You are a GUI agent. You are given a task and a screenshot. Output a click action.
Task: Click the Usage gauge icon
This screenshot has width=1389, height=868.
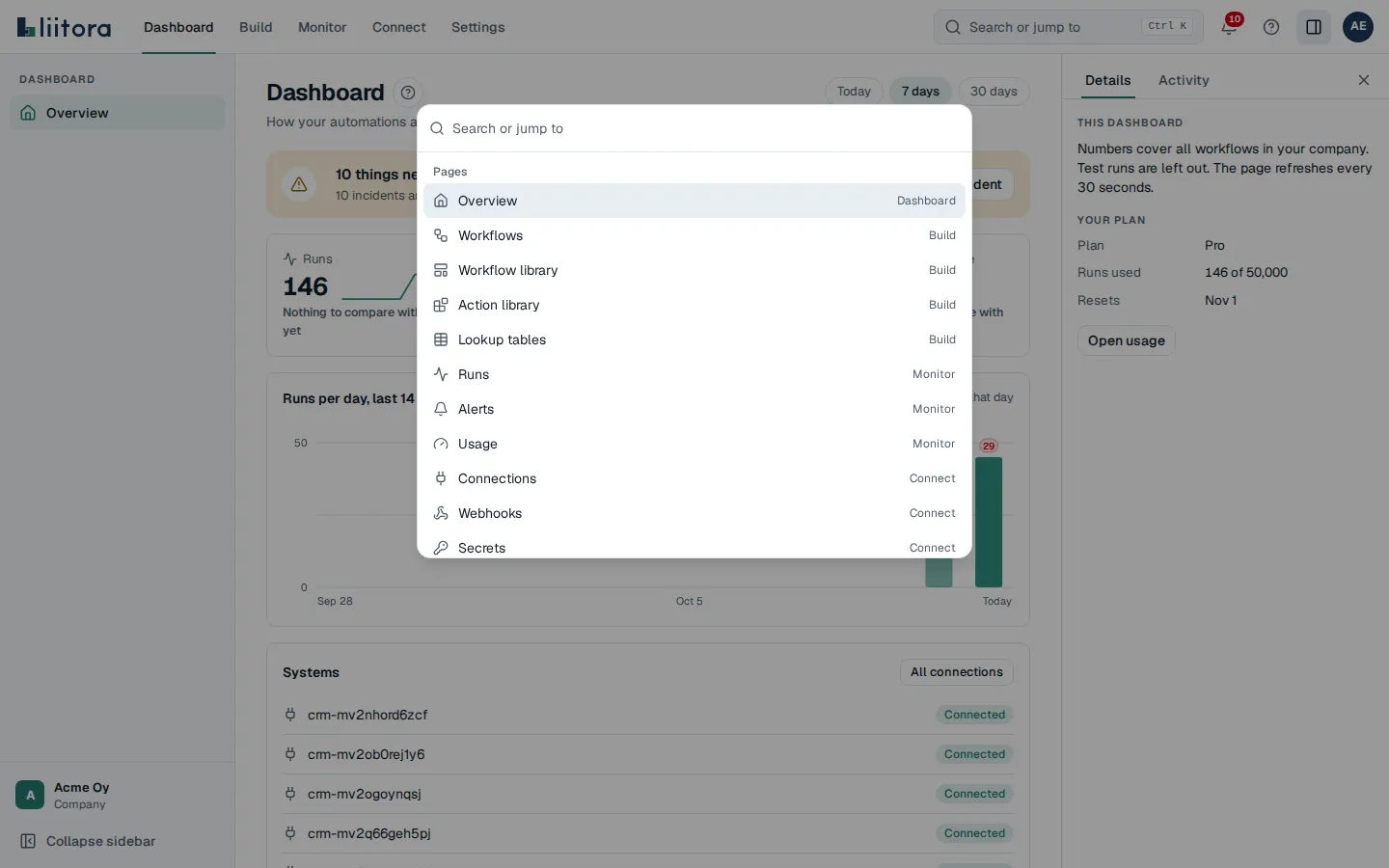coord(441,444)
